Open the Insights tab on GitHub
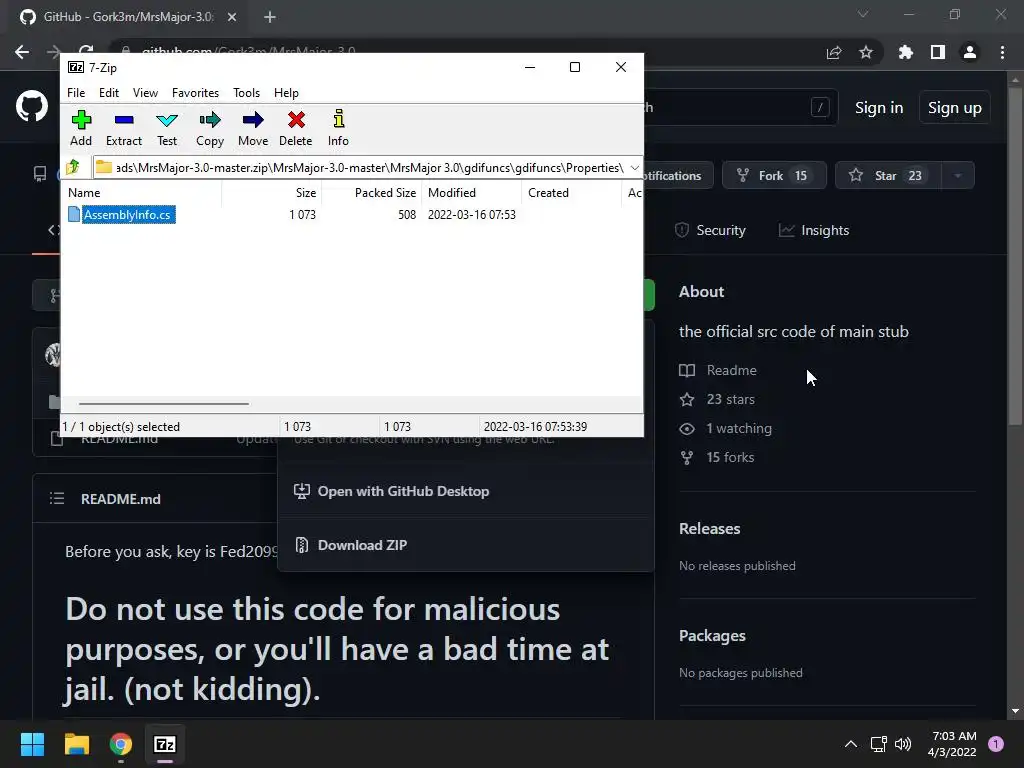Screen dimensions: 1024x768 (x=814, y=230)
